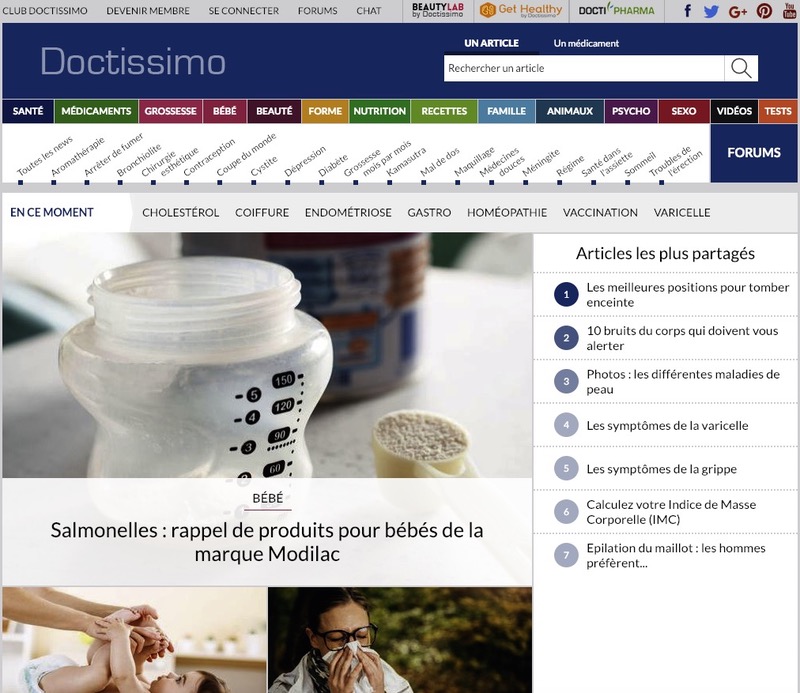800x693 pixels.
Task: Select the Bronchiolite topic
Action: click(139, 160)
